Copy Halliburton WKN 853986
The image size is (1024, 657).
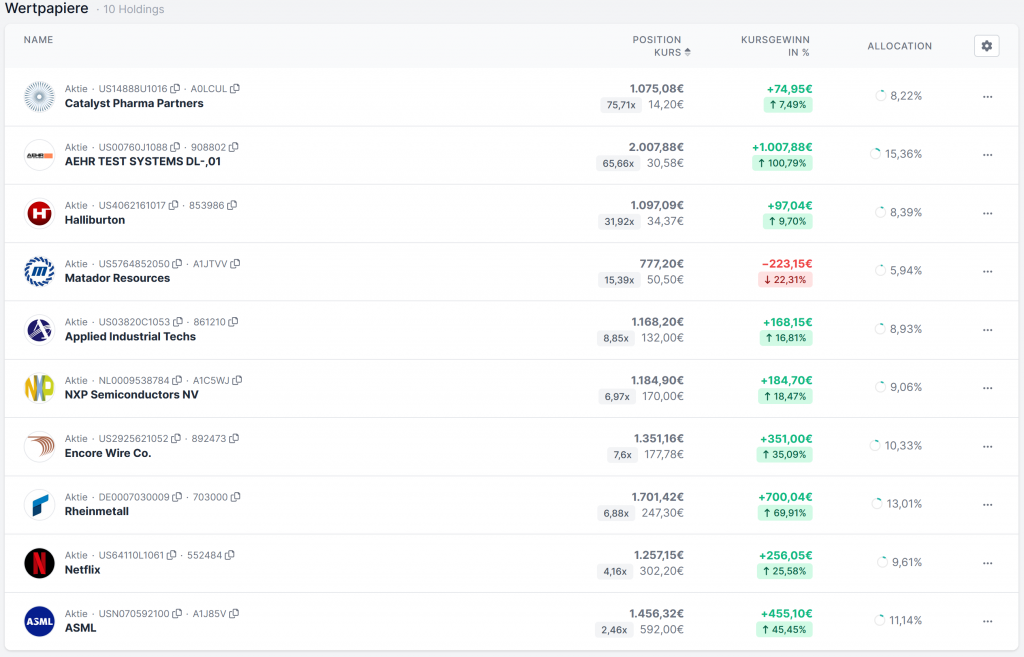coord(232,205)
